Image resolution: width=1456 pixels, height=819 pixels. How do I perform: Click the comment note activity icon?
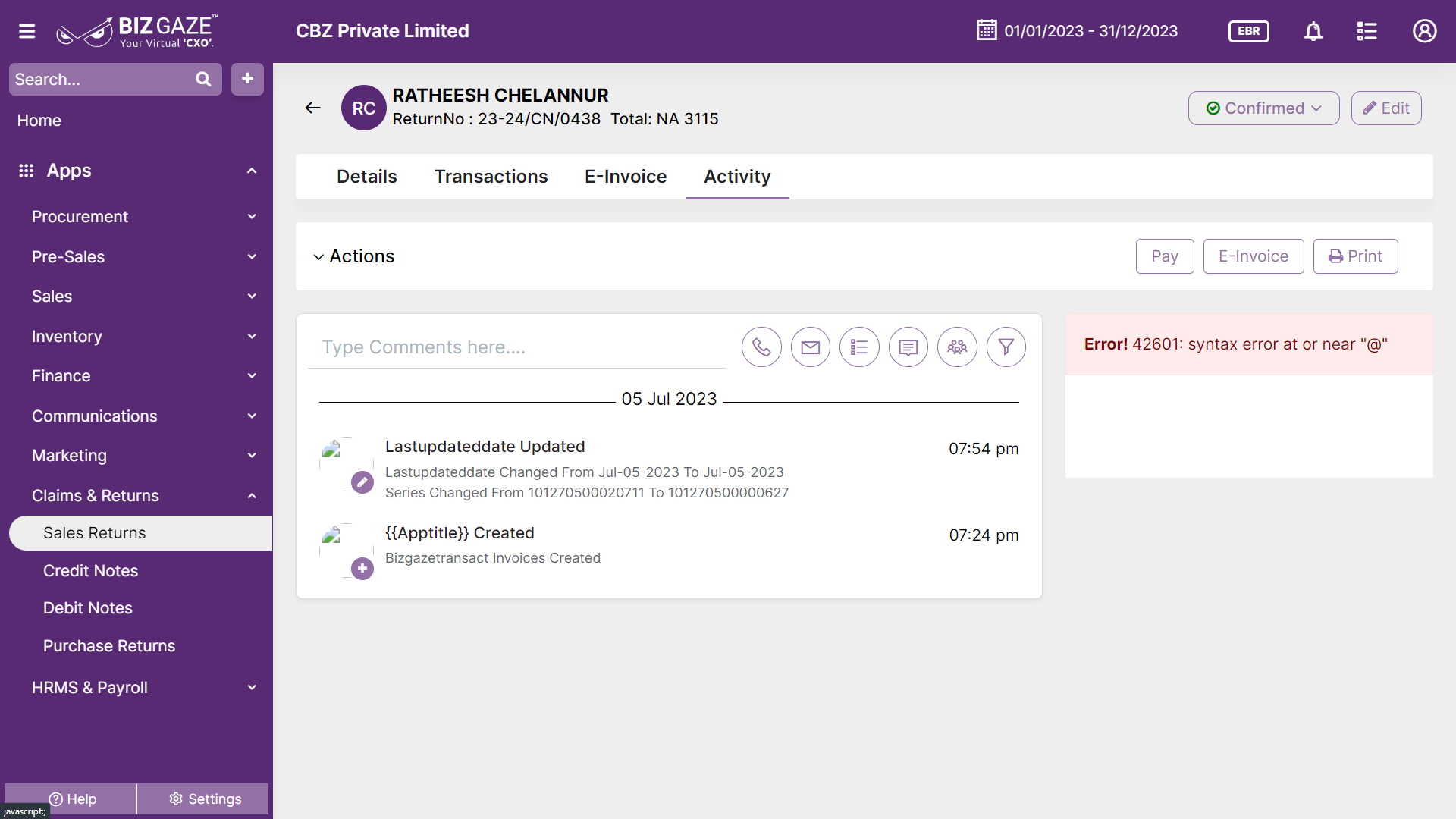coord(908,347)
